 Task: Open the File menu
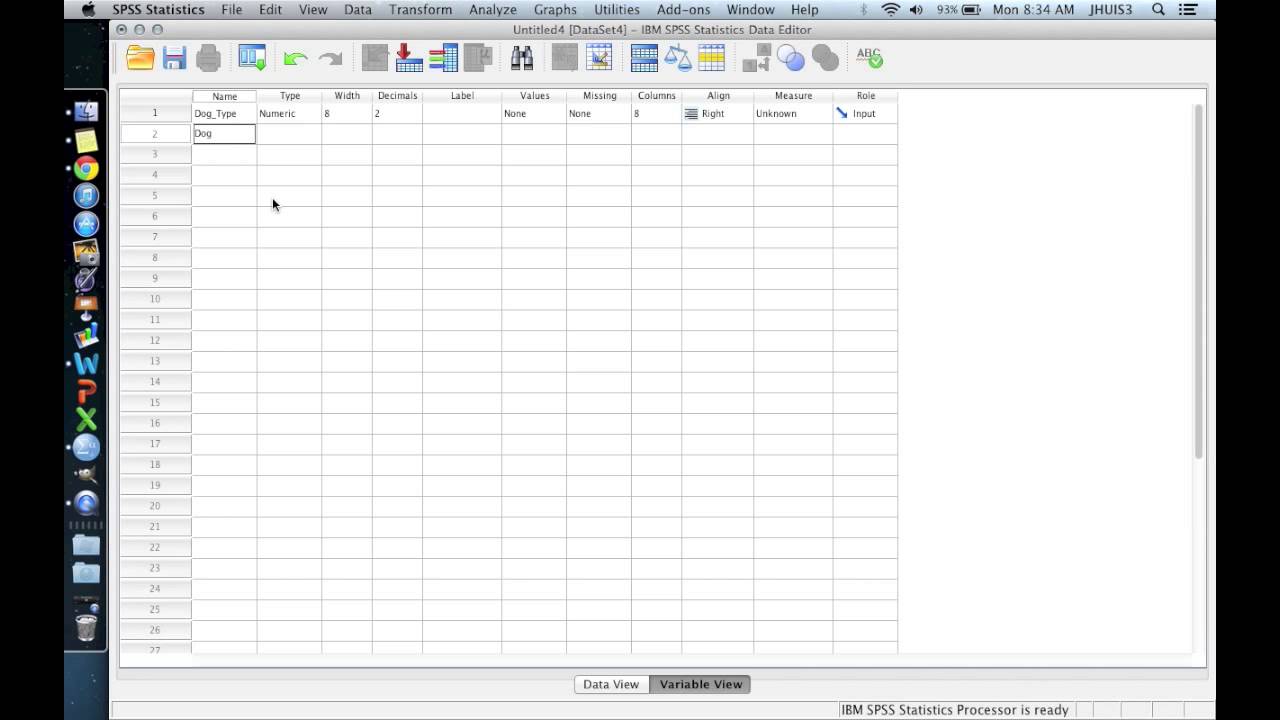tap(231, 9)
